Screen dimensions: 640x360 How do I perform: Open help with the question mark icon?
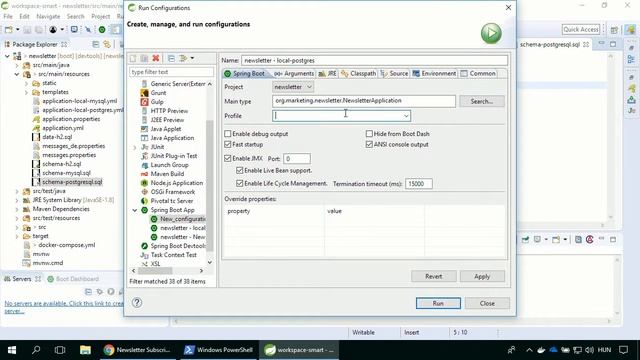(x=137, y=302)
